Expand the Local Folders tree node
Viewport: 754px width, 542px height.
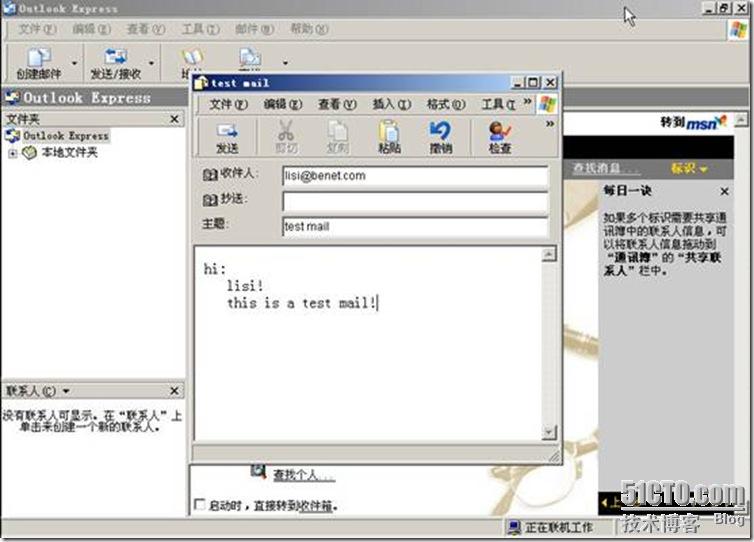(x=13, y=153)
